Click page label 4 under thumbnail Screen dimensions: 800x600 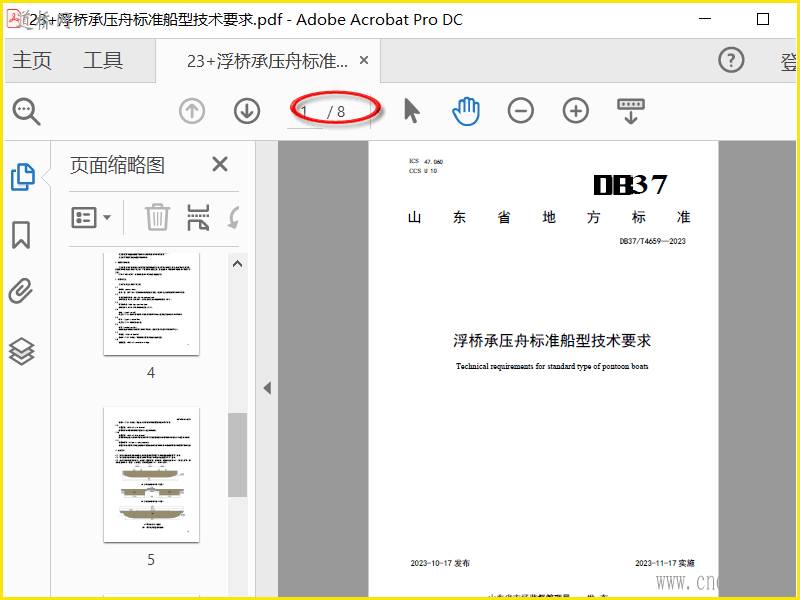[151, 373]
